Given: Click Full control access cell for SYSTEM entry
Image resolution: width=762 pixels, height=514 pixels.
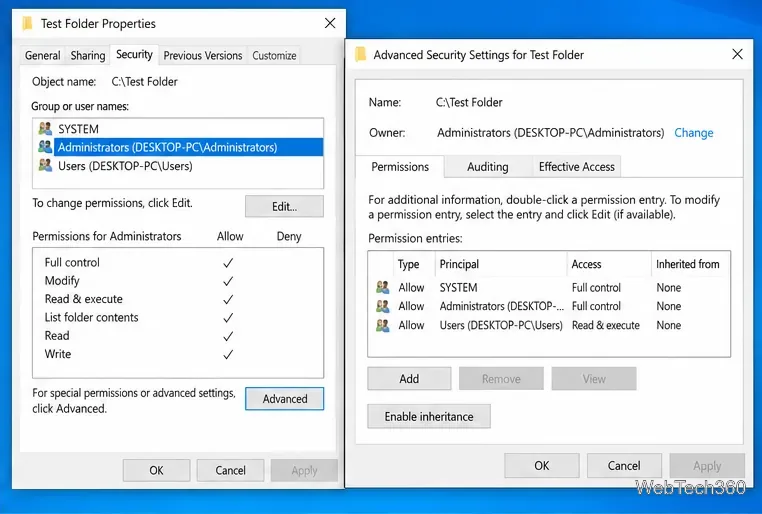Looking at the screenshot, I should pos(596,287).
